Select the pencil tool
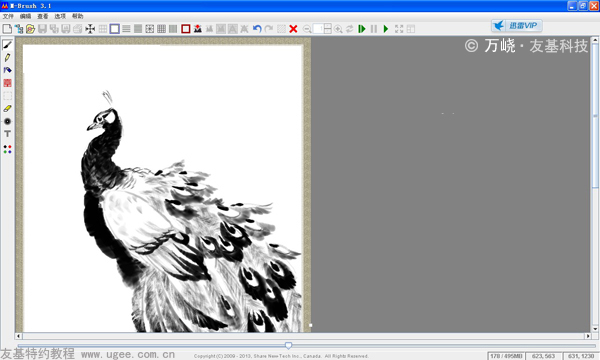 click(x=7, y=57)
